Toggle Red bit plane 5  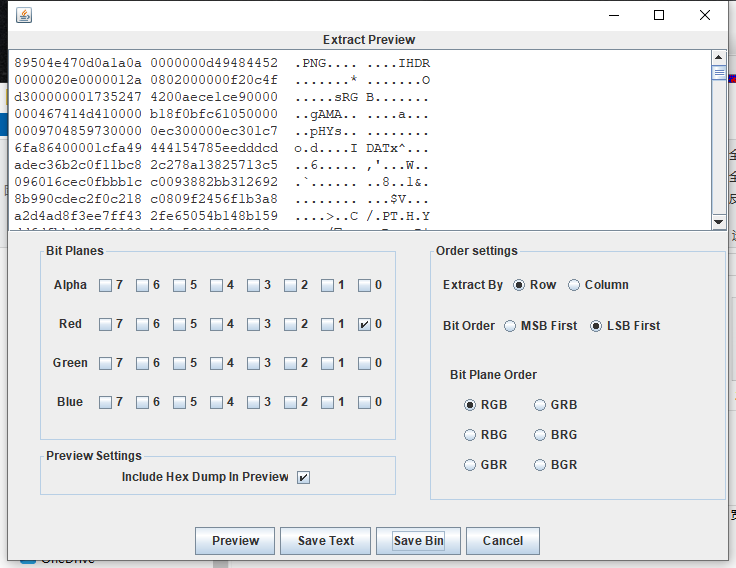pyautogui.click(x=179, y=324)
